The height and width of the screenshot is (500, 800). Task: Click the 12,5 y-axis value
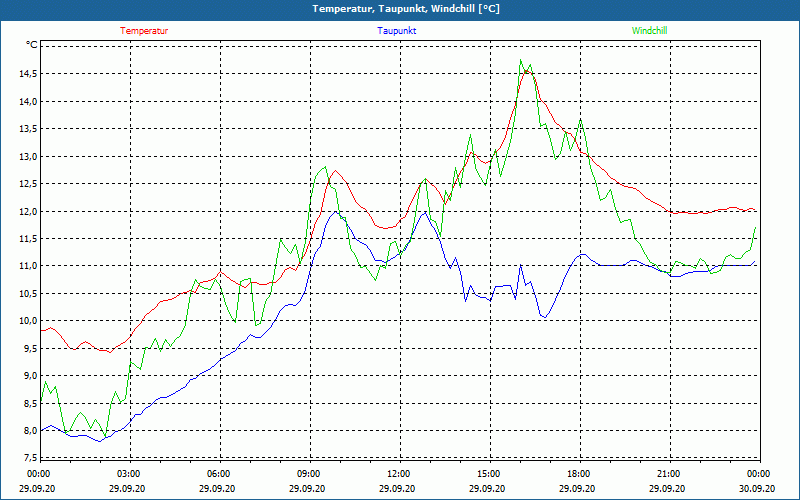[28, 184]
